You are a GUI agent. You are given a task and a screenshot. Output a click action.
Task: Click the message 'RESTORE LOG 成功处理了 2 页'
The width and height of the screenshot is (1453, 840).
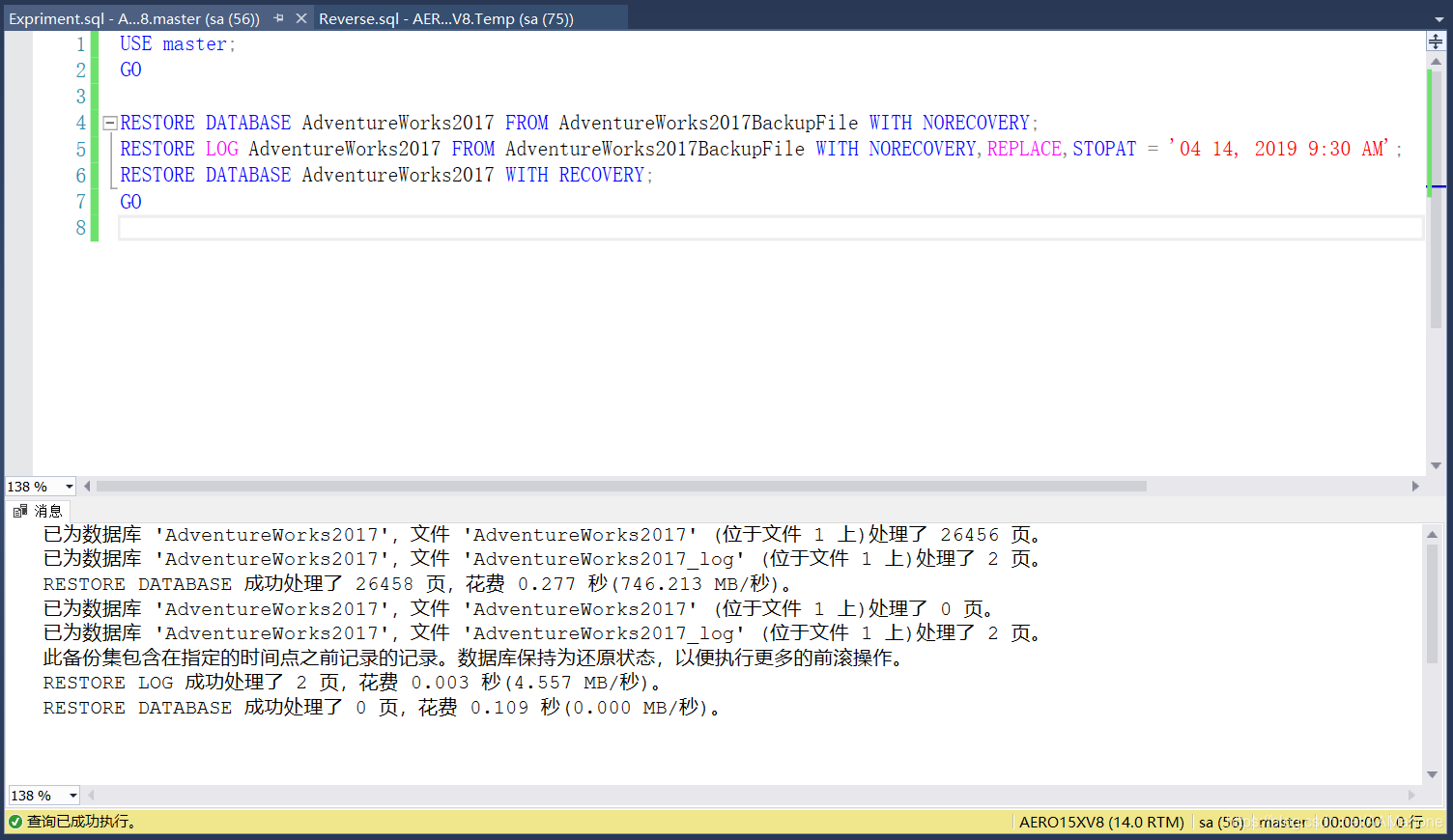pyautogui.click(x=353, y=683)
